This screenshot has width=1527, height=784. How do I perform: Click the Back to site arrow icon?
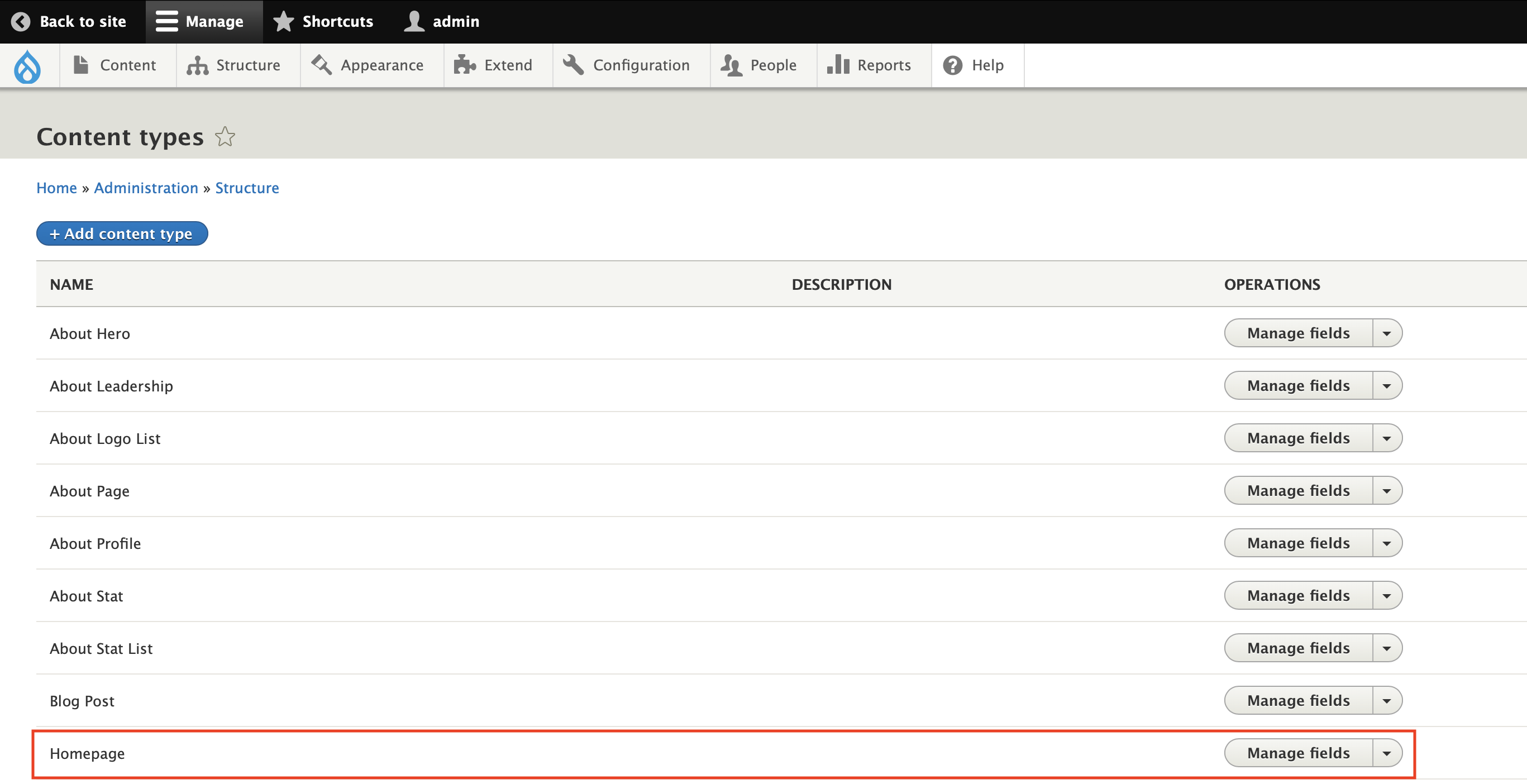[21, 21]
